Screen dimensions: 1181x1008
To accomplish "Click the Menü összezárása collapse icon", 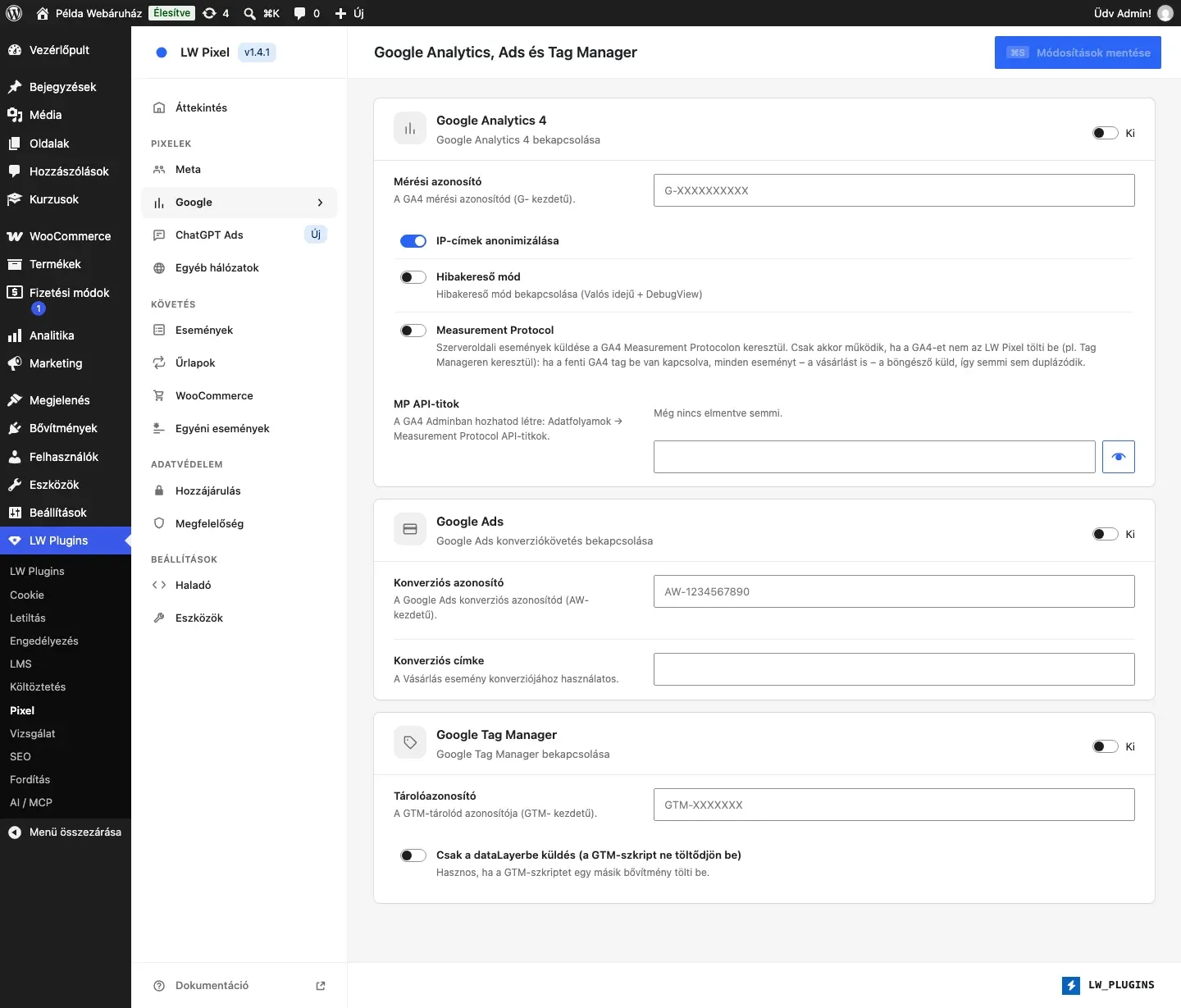I will click(x=15, y=832).
